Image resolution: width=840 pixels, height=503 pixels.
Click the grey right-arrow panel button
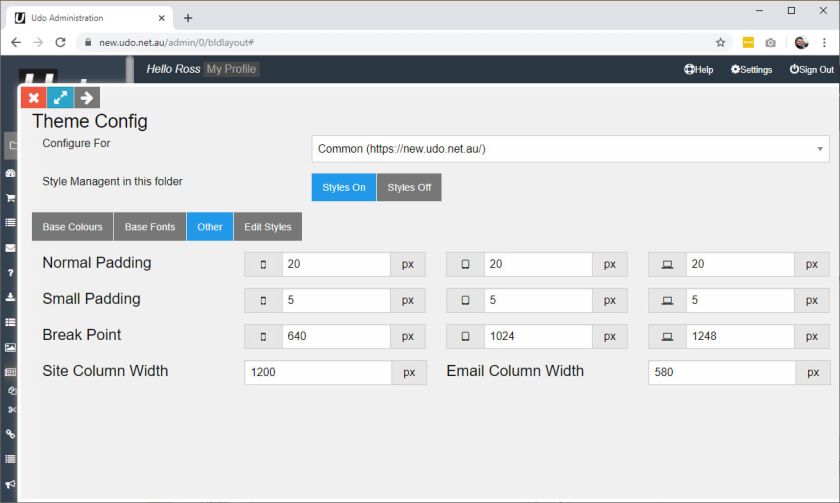tap(87, 98)
